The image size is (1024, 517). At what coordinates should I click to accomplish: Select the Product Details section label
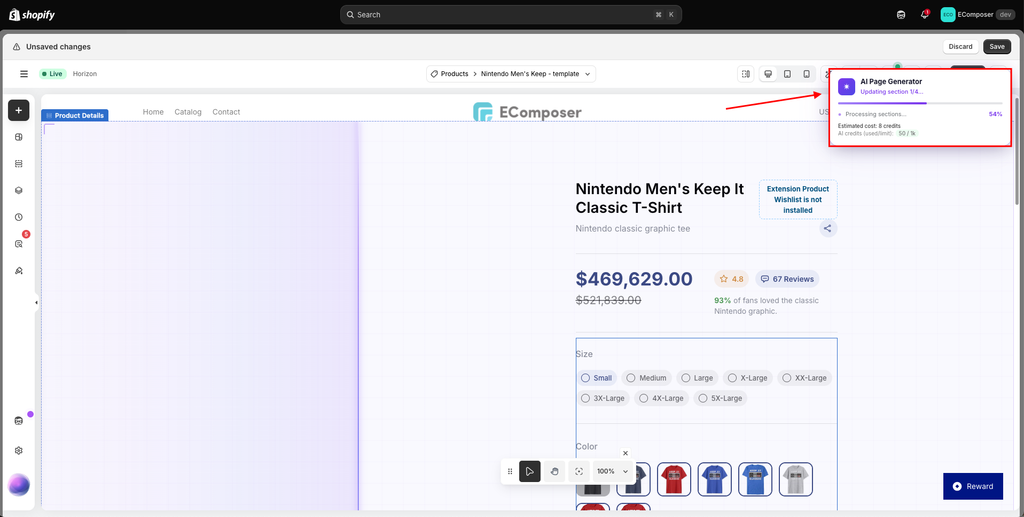[75, 116]
